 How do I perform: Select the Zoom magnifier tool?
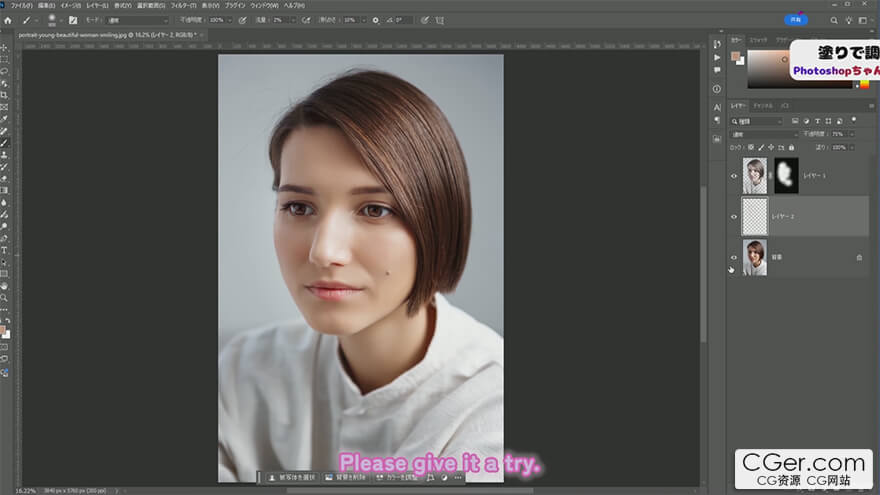(5, 297)
